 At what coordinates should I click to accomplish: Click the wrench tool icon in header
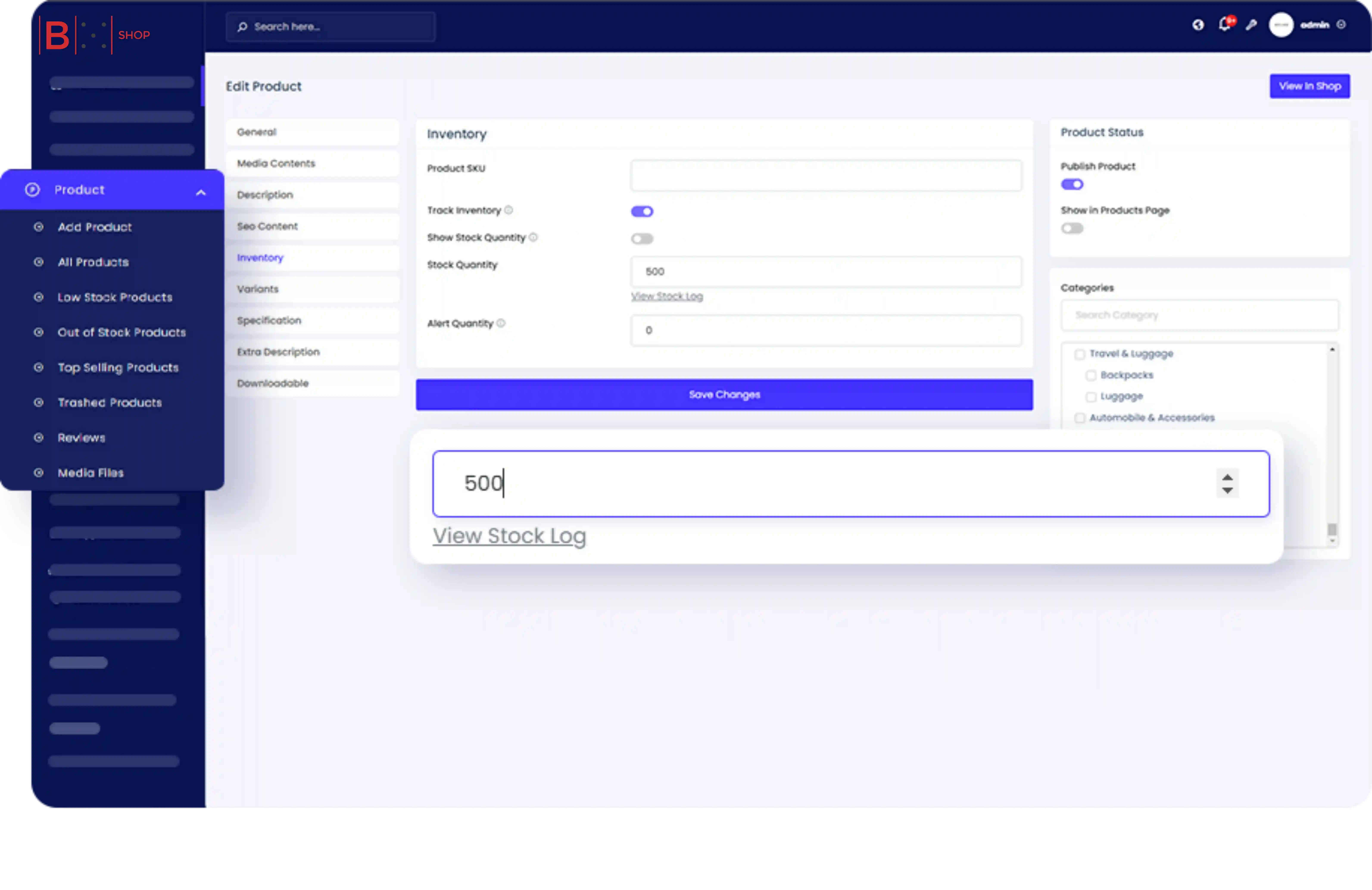click(1251, 25)
